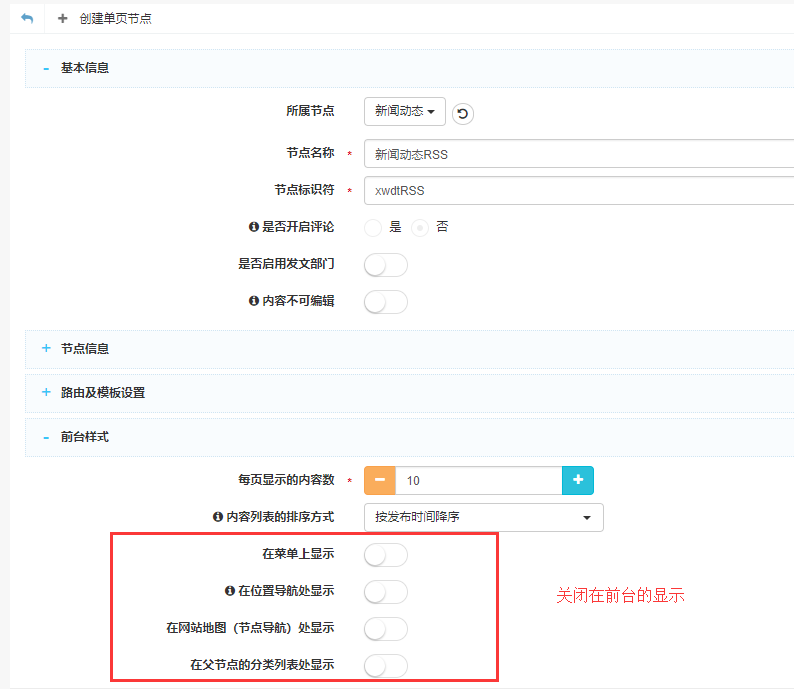Enable the 内容不可编辑 switch
Screen dimensions: 794x689
[x=385, y=302]
